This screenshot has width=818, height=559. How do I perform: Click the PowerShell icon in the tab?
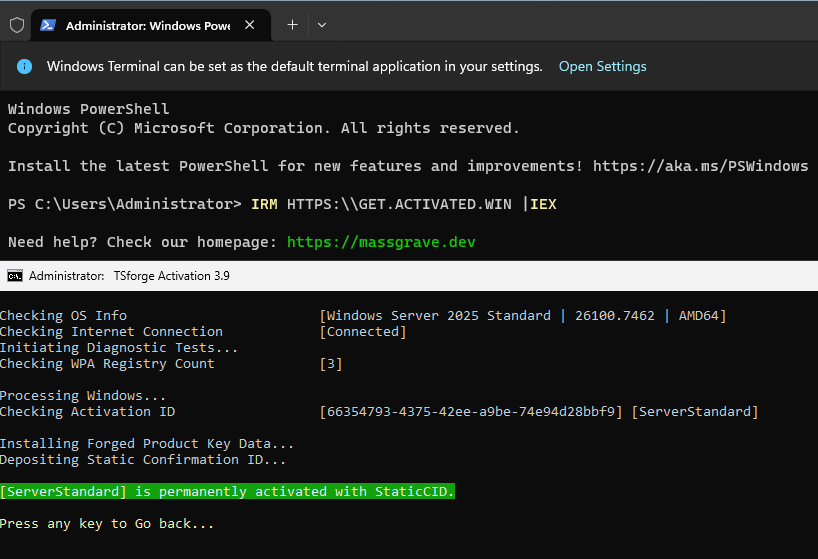pyautogui.click(x=48, y=25)
